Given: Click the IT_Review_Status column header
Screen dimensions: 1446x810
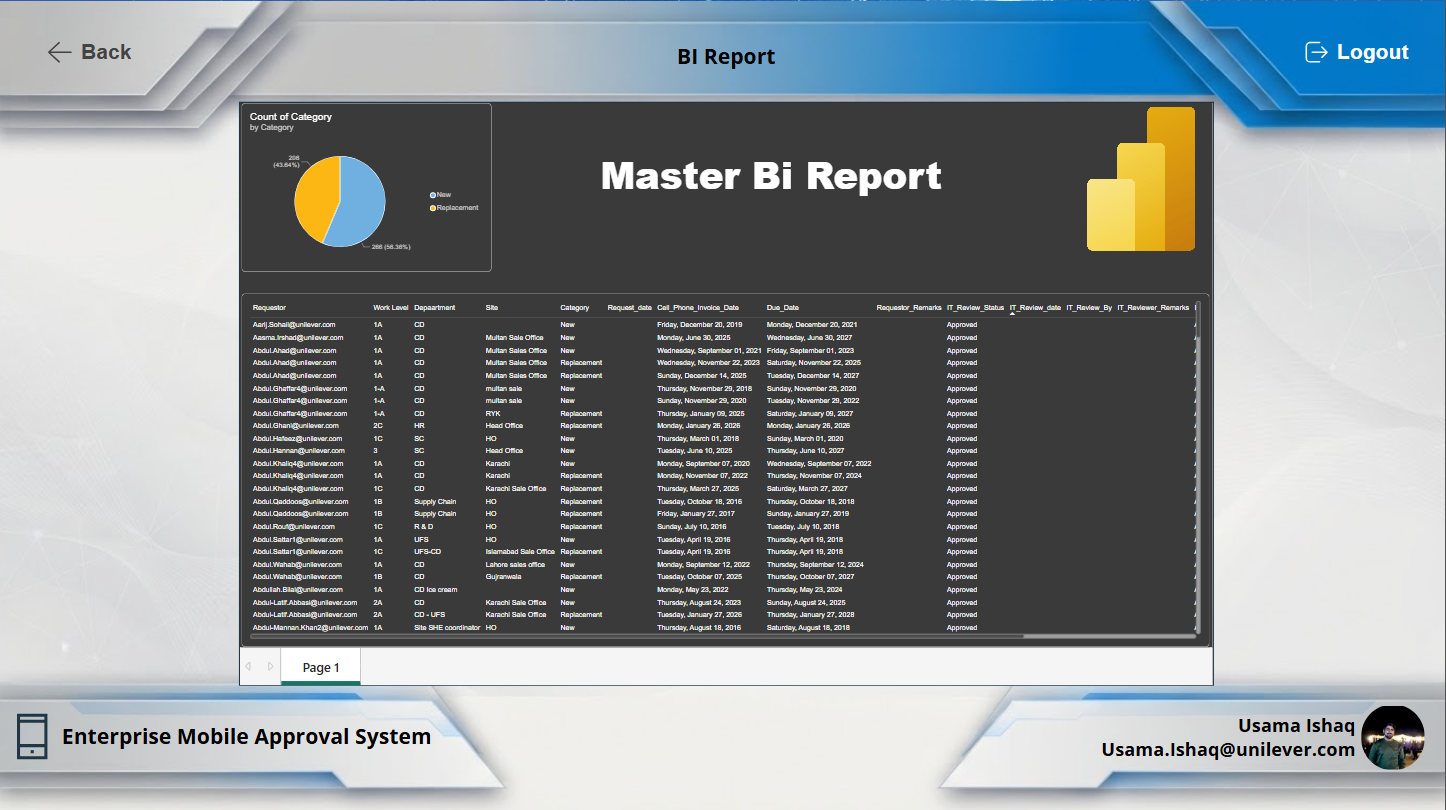Looking at the screenshot, I should (976, 308).
